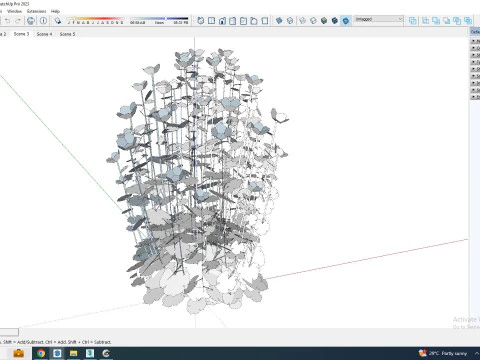Switch to the Iso view icon
The image size is (480, 360).
(x=201, y=21)
